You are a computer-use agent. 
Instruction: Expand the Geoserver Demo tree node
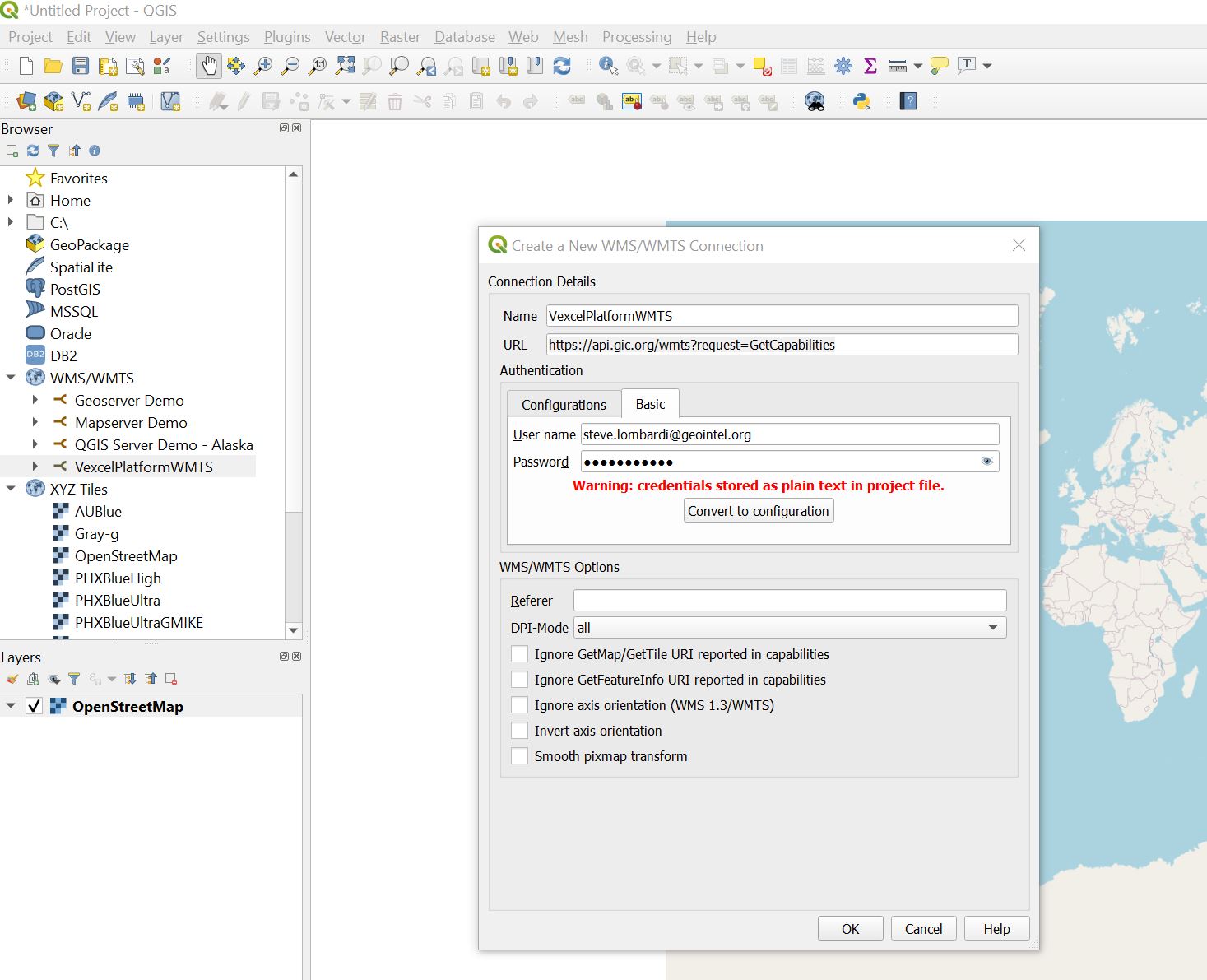pyautogui.click(x=35, y=400)
